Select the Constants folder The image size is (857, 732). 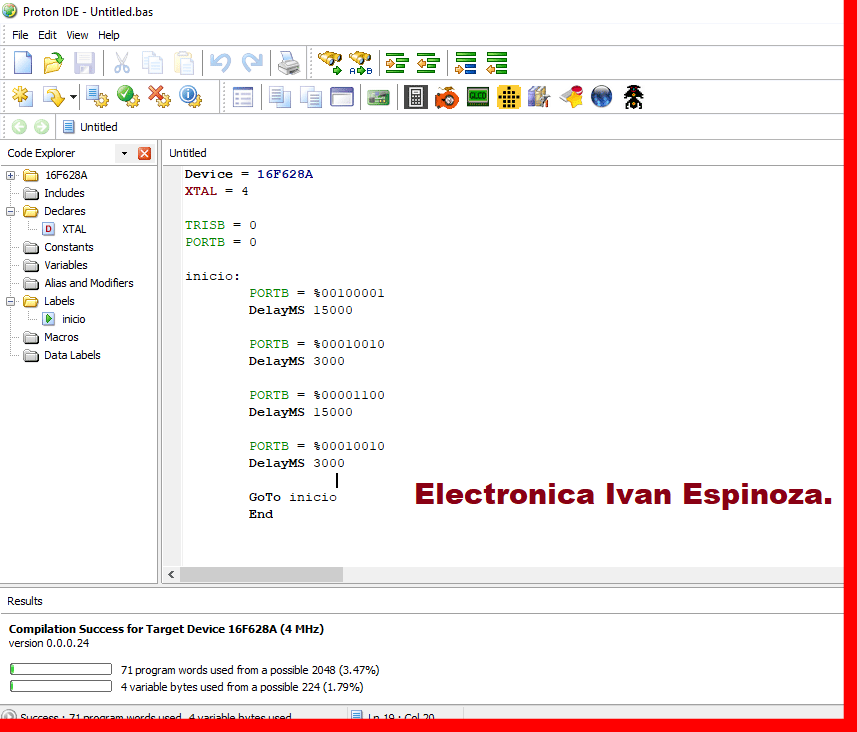[58, 248]
